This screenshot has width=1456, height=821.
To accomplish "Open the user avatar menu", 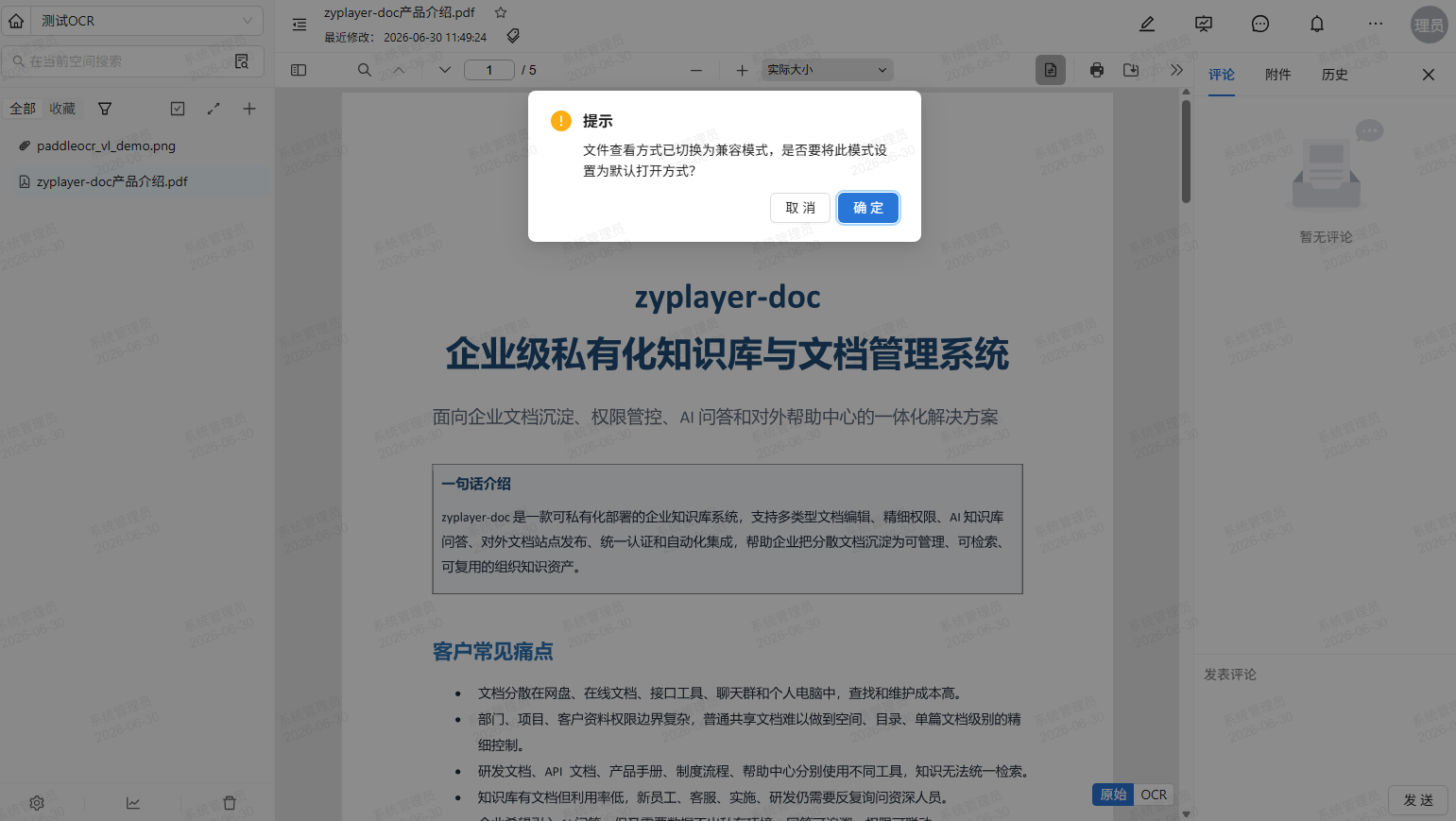I will tap(1429, 26).
